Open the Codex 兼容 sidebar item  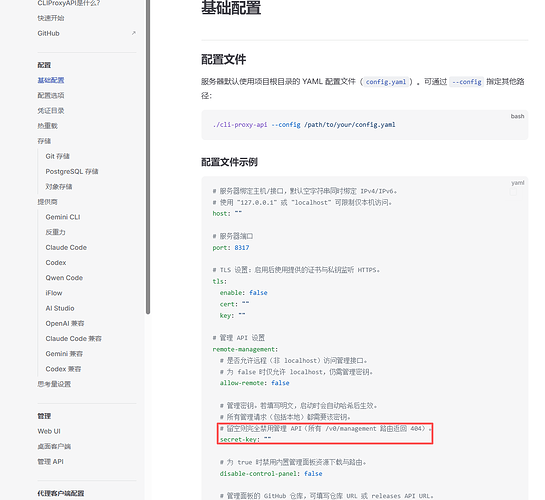point(63,369)
